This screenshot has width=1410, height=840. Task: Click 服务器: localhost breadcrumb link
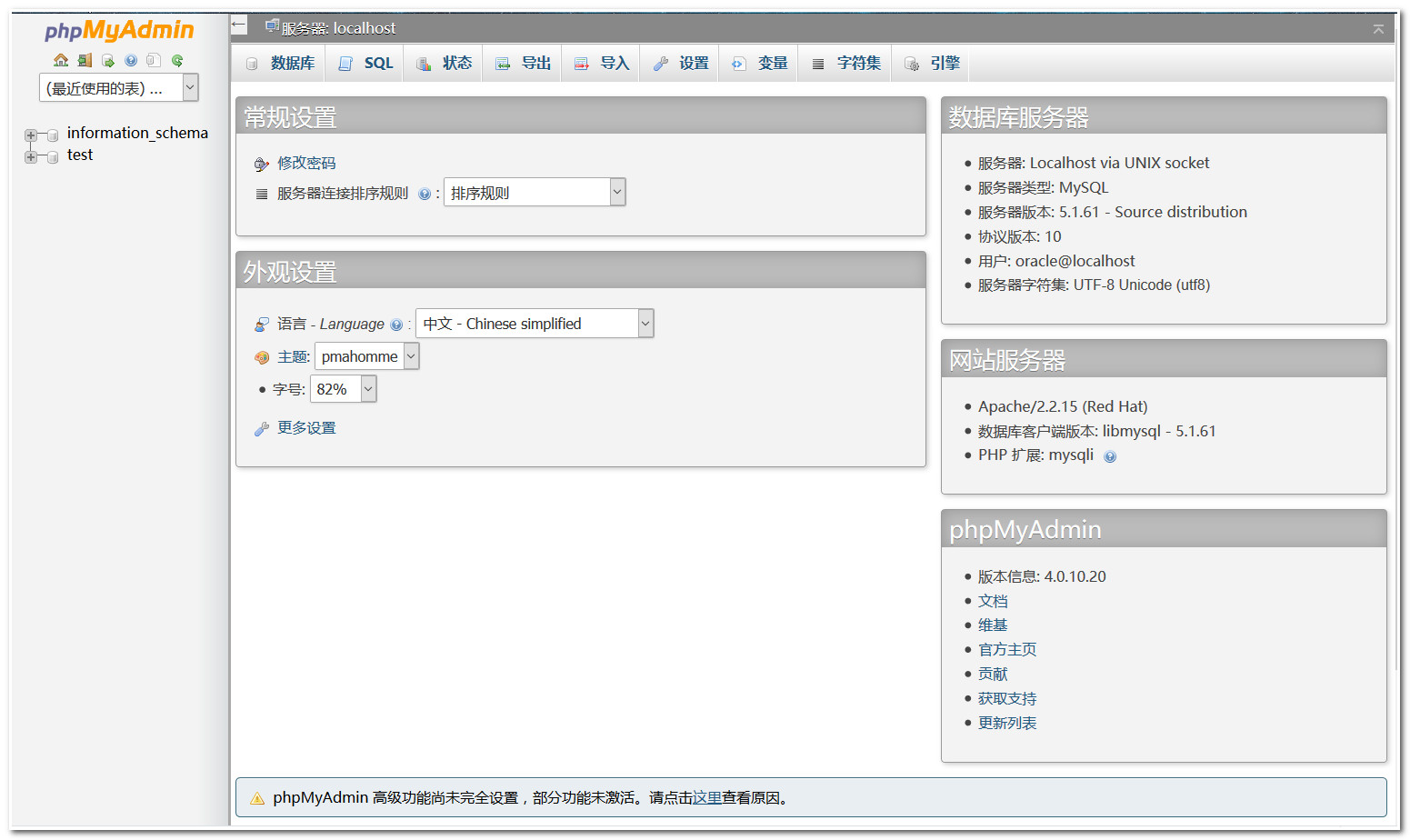(338, 28)
